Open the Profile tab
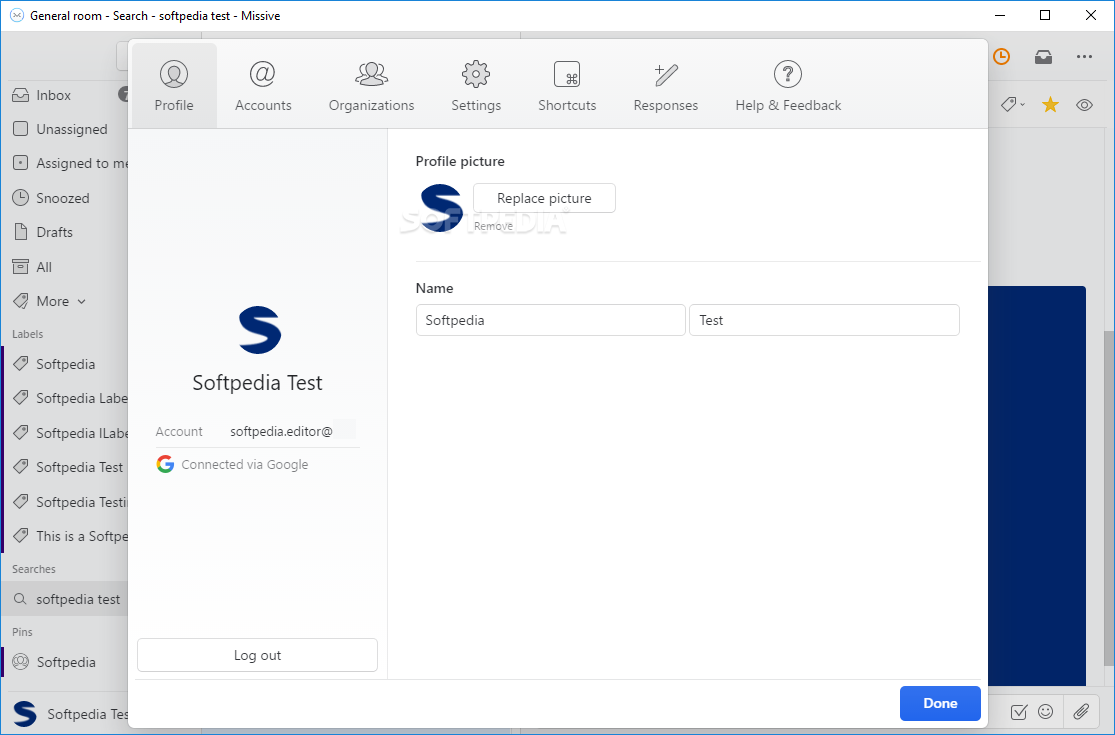 coord(174,86)
